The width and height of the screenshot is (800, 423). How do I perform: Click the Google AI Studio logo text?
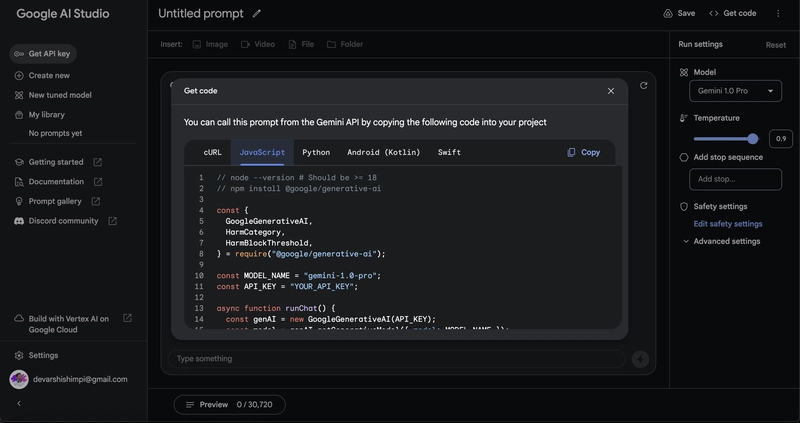[x=63, y=14]
